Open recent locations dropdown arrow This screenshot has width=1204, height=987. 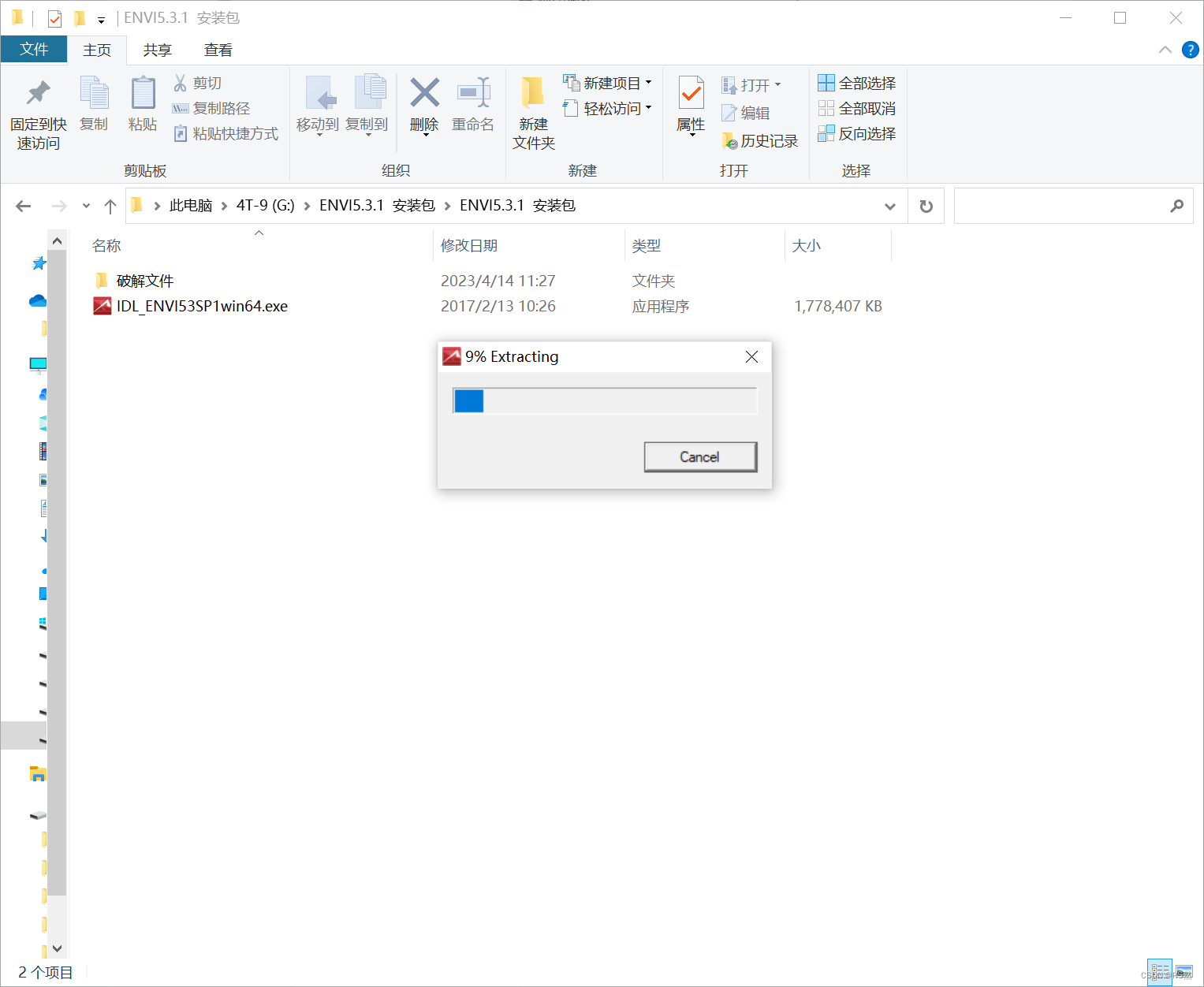86,206
